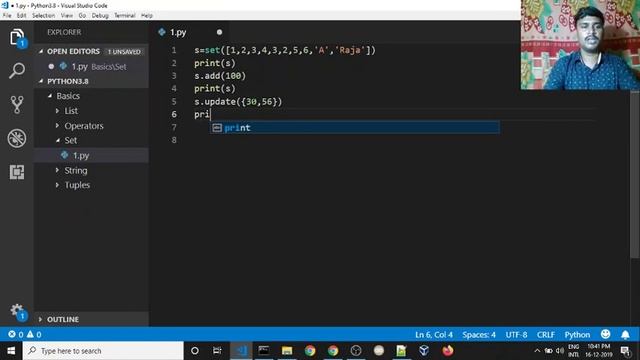The height and width of the screenshot is (360, 640).
Task: Click the errors and warnings status indicator
Action: pyautogui.click(x=25, y=334)
